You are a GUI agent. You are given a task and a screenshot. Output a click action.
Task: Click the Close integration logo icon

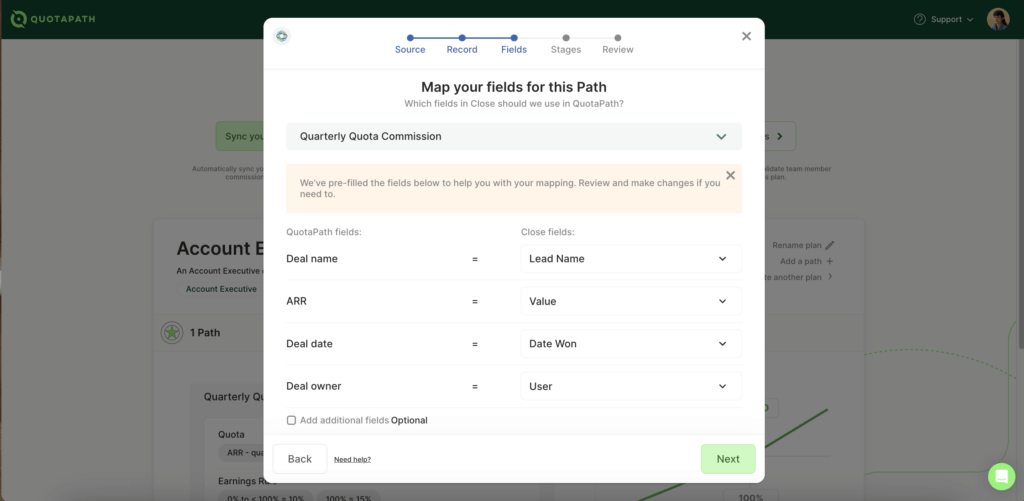281,36
